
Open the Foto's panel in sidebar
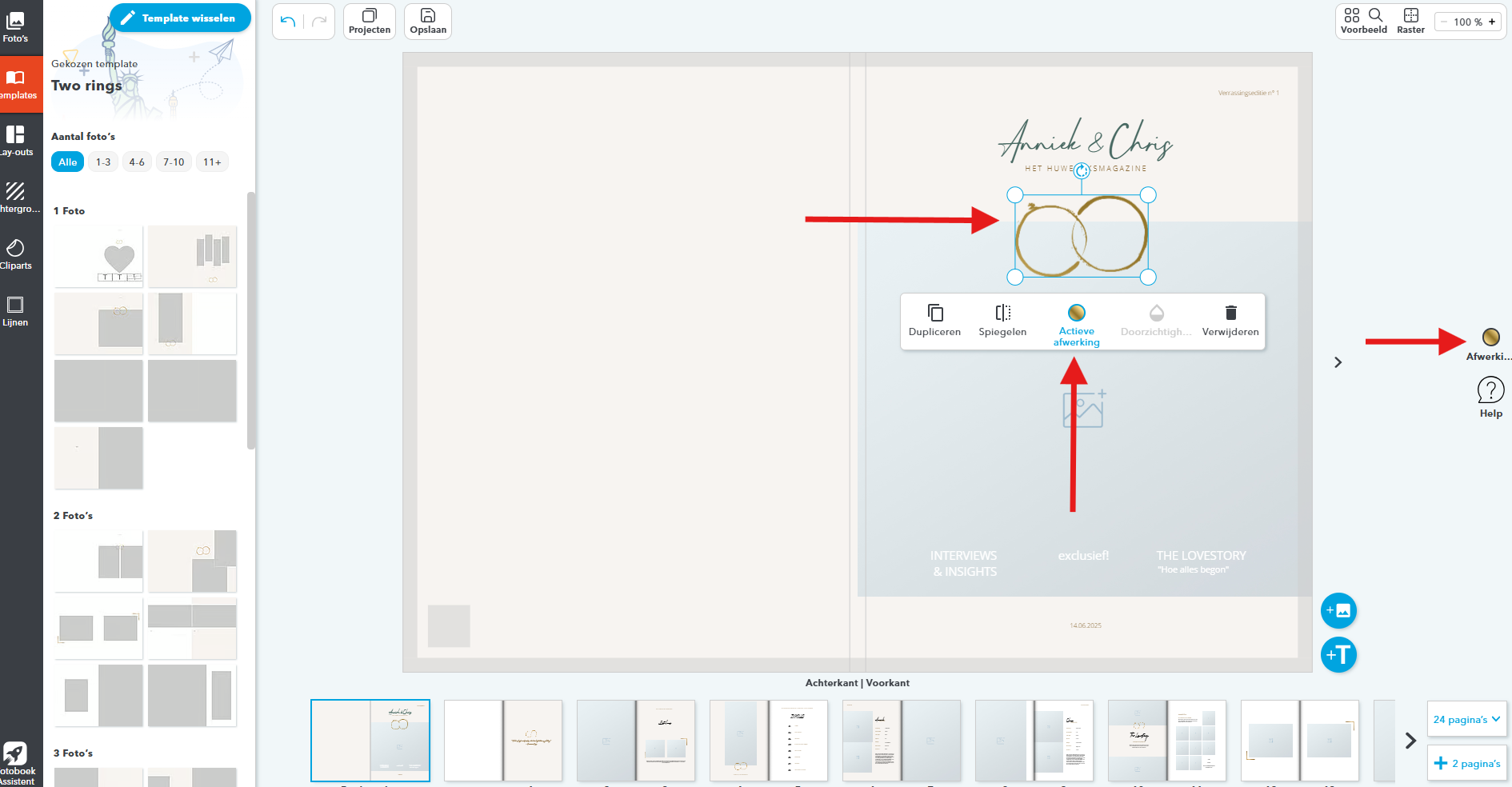[x=15, y=27]
